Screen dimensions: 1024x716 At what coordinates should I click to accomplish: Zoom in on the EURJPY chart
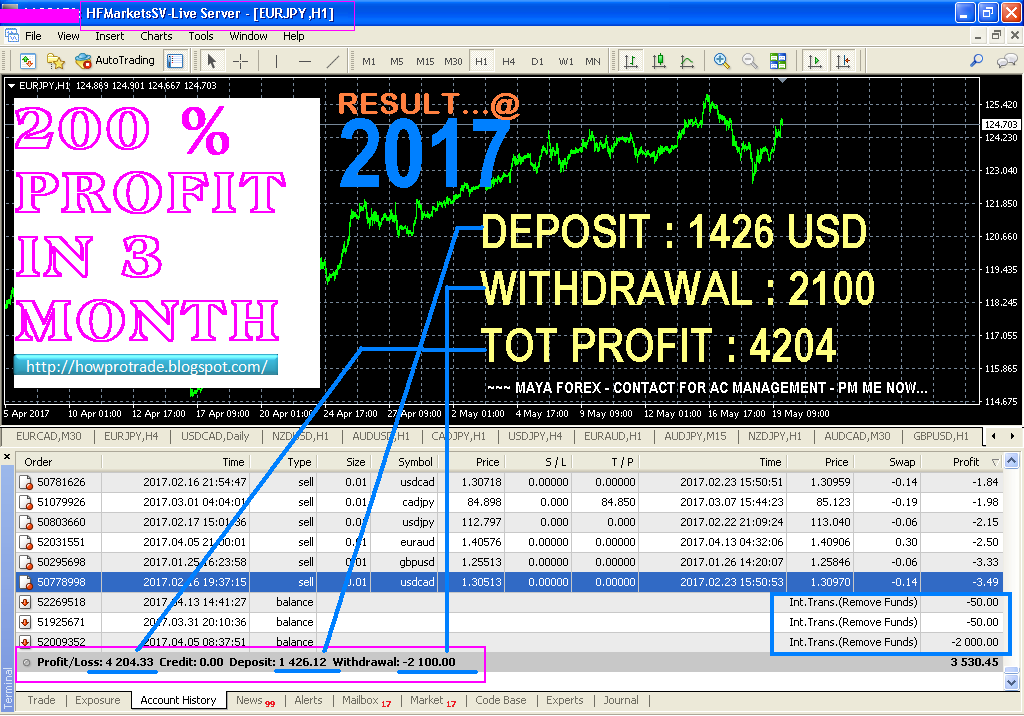point(721,60)
